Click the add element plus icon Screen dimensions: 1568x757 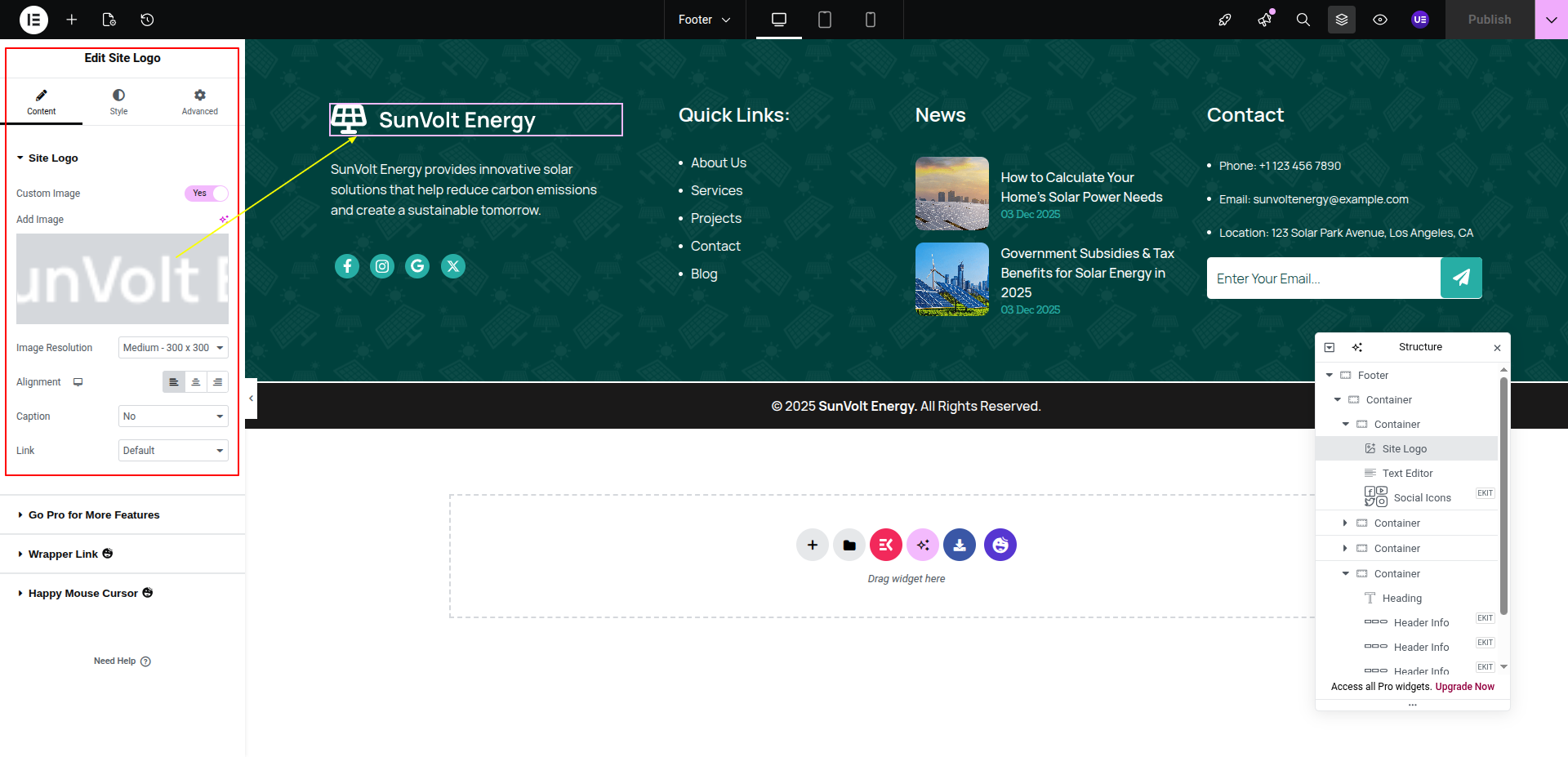72,20
